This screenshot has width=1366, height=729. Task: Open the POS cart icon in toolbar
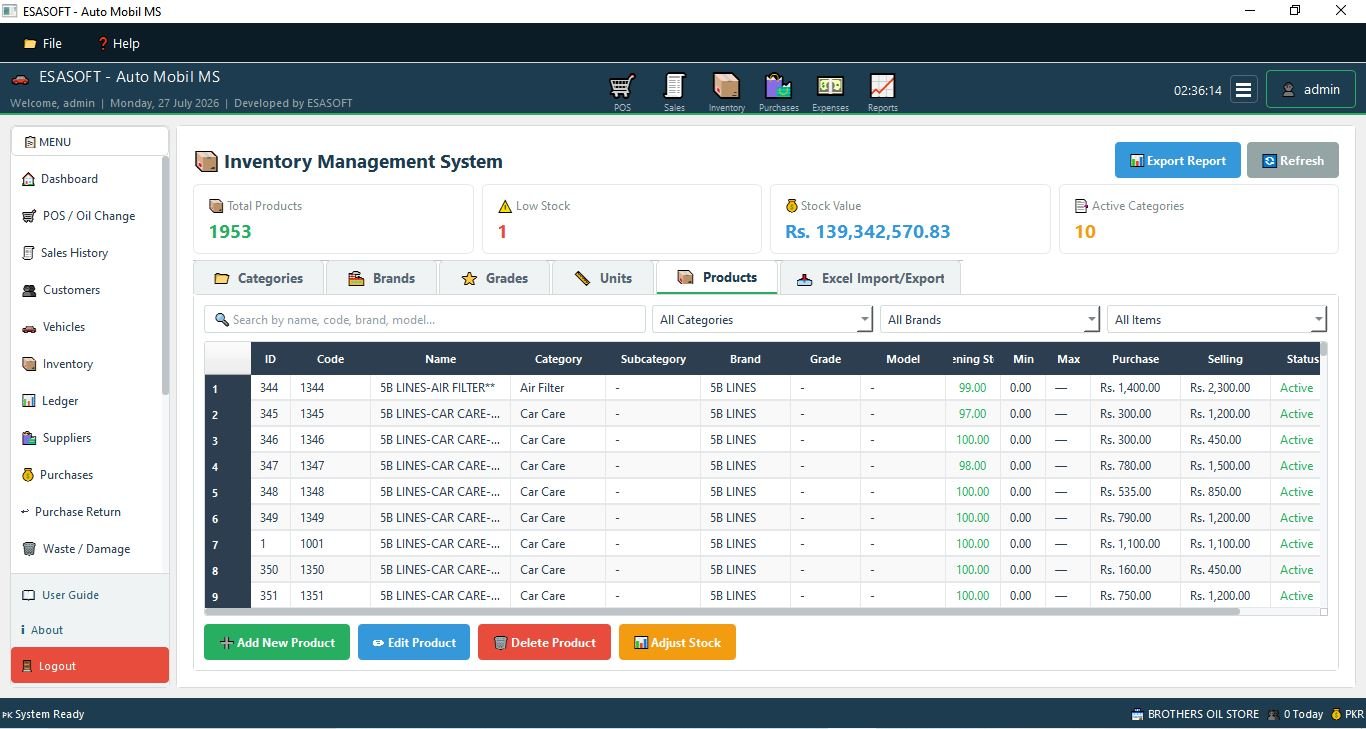click(x=623, y=91)
